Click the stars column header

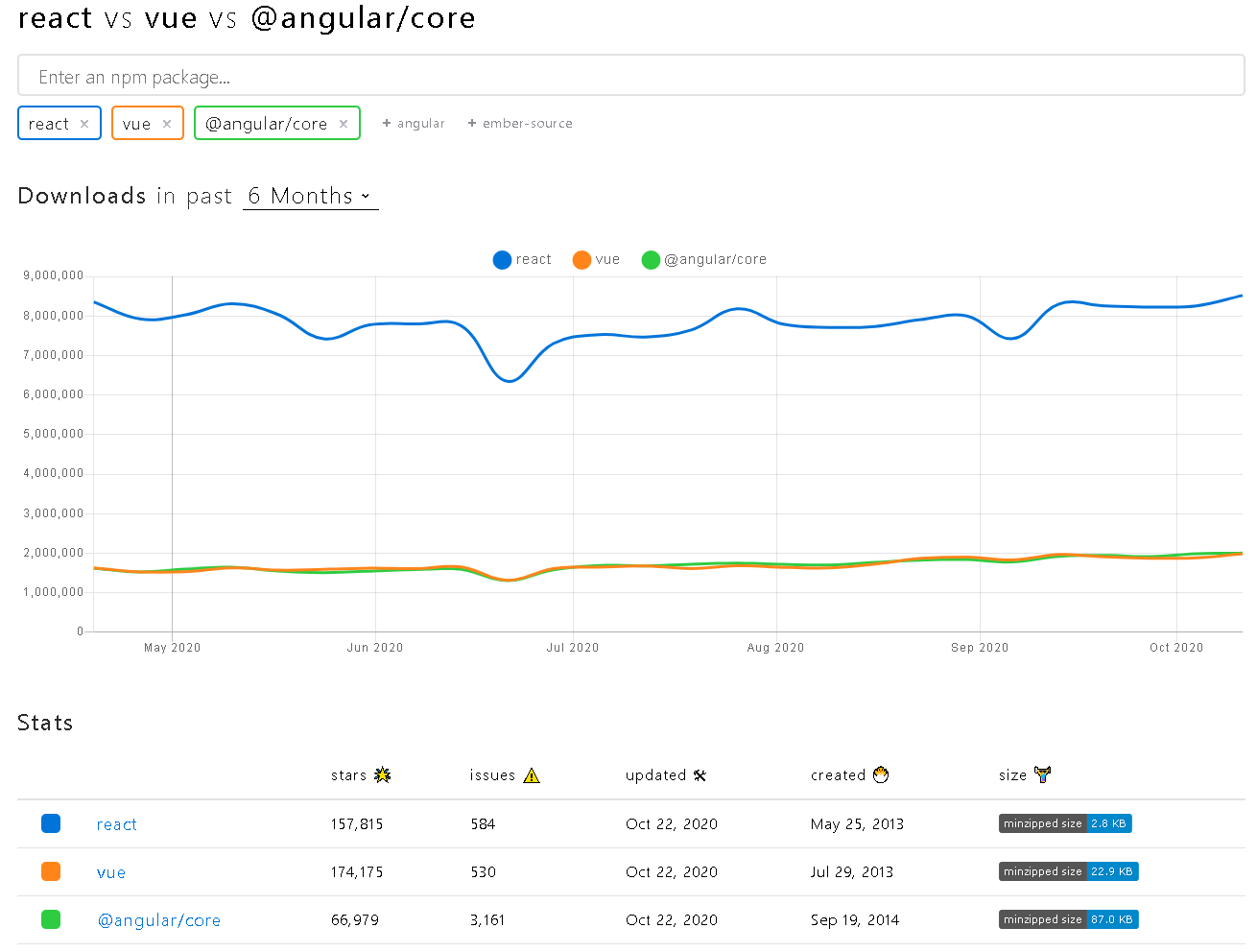(361, 774)
